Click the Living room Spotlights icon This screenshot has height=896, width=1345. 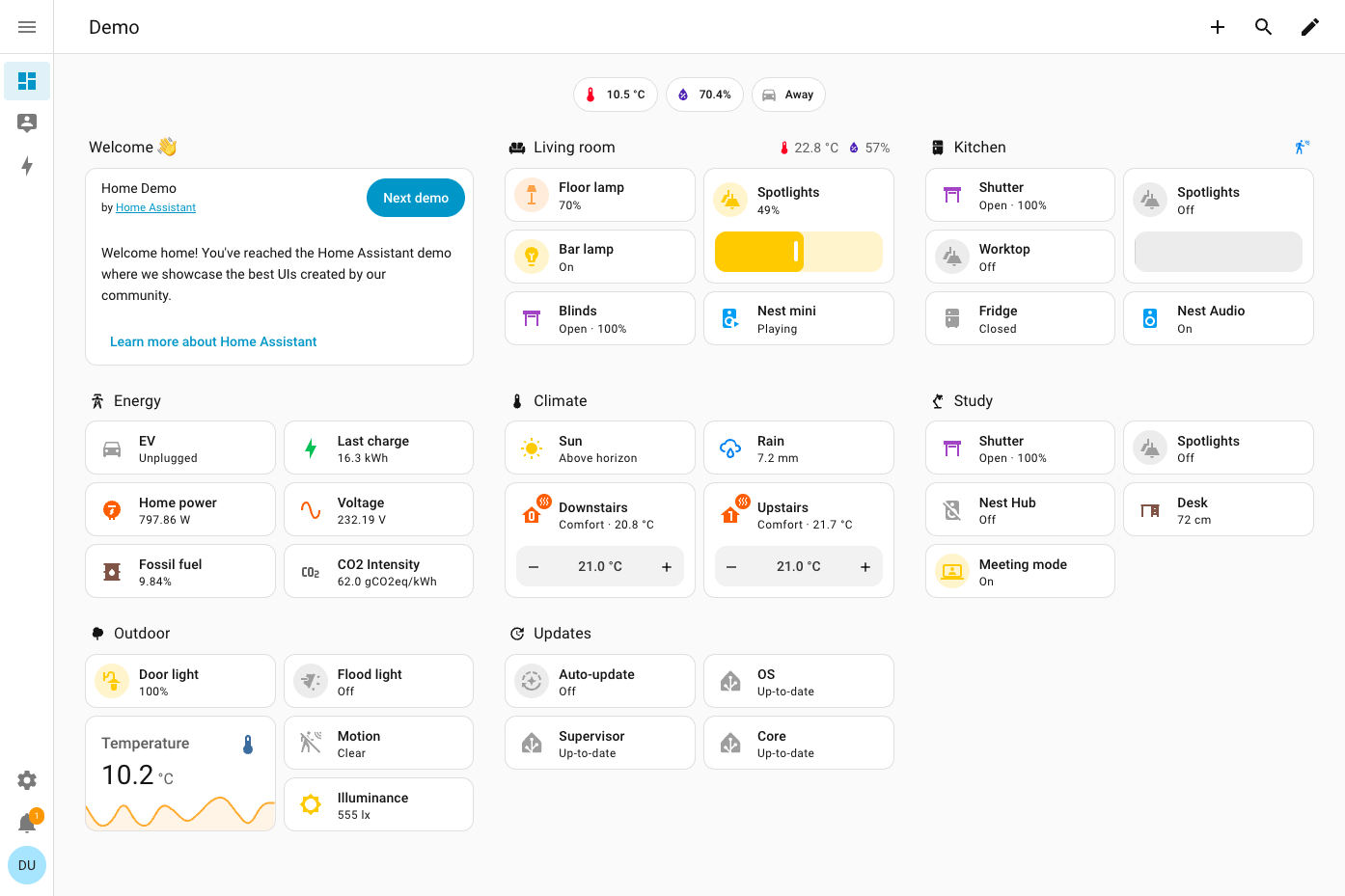pyautogui.click(x=730, y=200)
